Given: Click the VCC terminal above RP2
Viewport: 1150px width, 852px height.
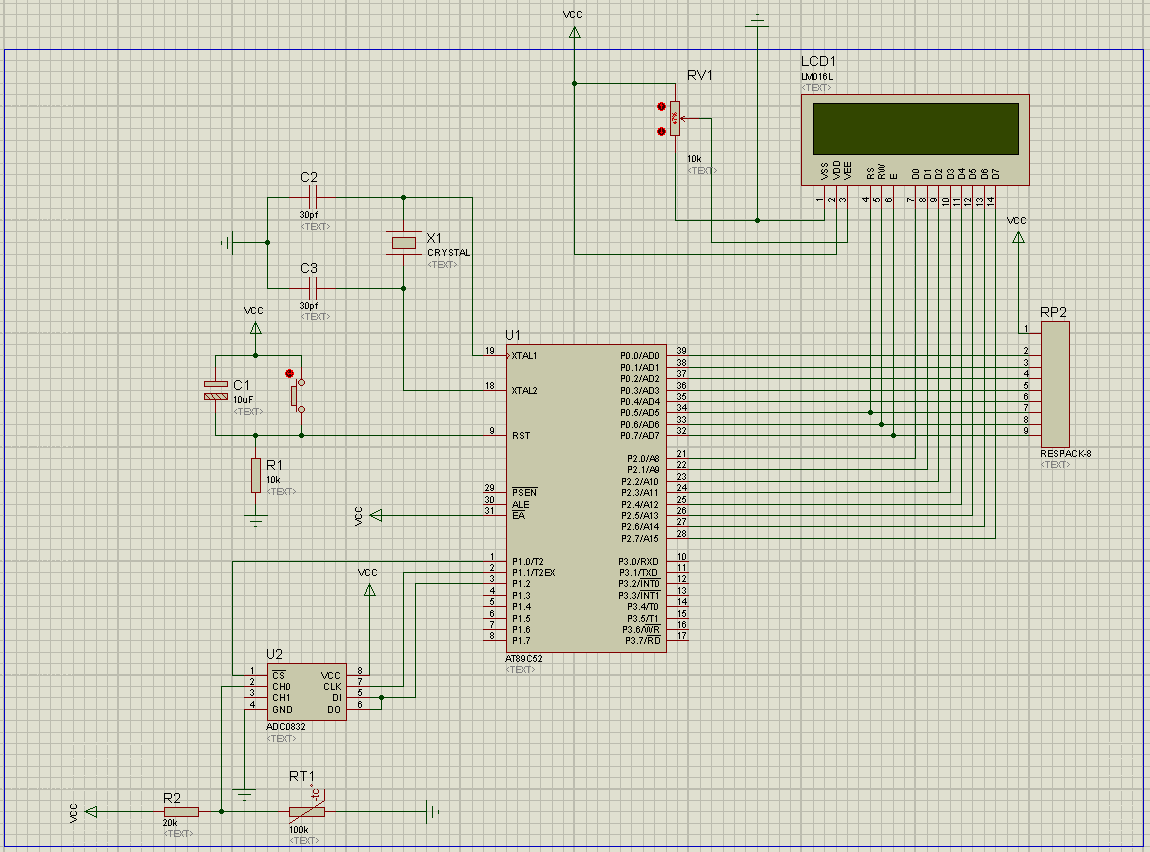Looking at the screenshot, I should pyautogui.click(x=1018, y=237).
